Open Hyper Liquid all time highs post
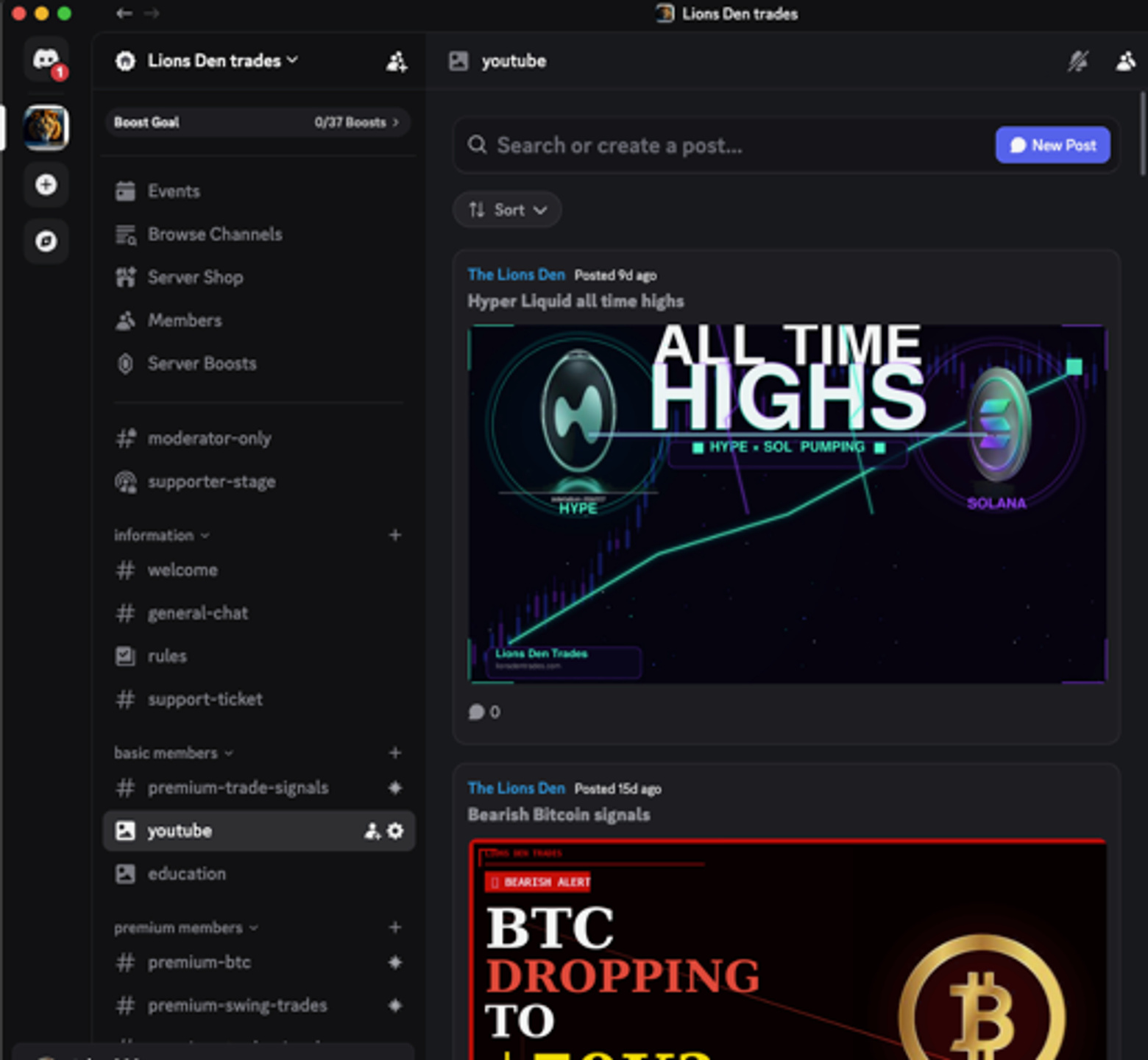This screenshot has height=1060, width=1148. click(575, 302)
